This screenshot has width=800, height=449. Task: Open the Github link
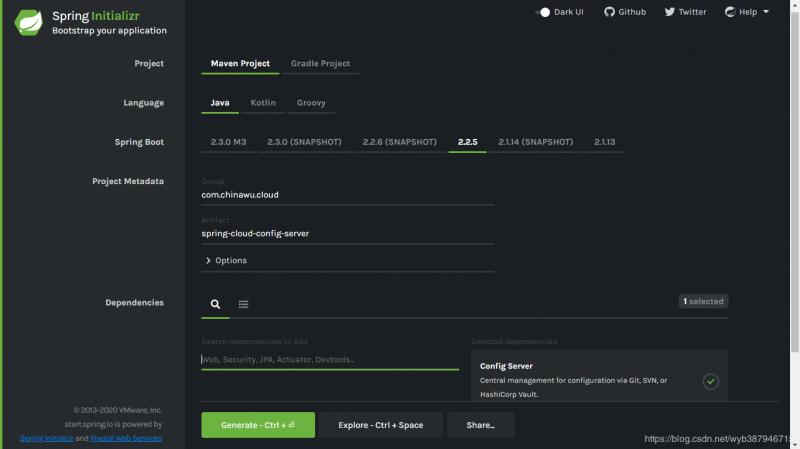coord(625,12)
